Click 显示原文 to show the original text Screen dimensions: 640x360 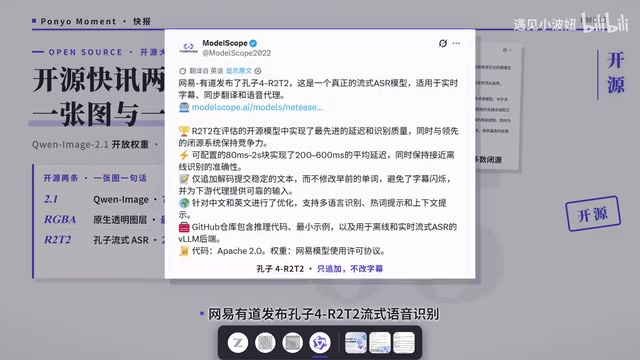[x=239, y=71]
